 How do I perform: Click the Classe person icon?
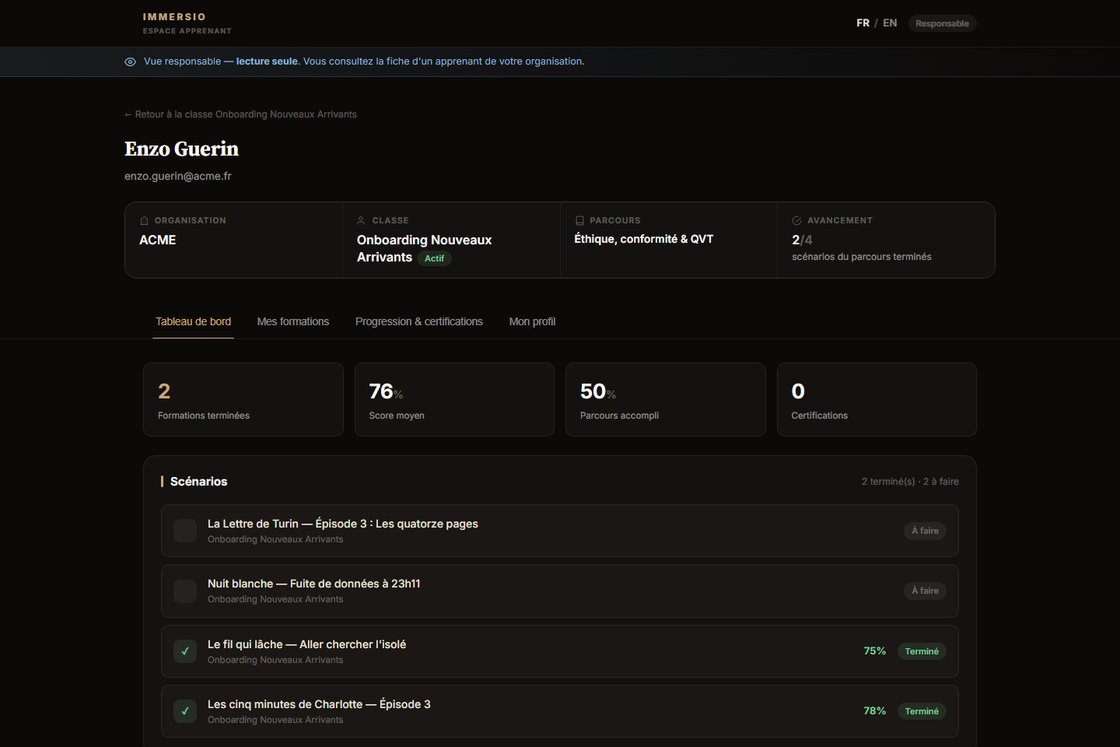361,221
